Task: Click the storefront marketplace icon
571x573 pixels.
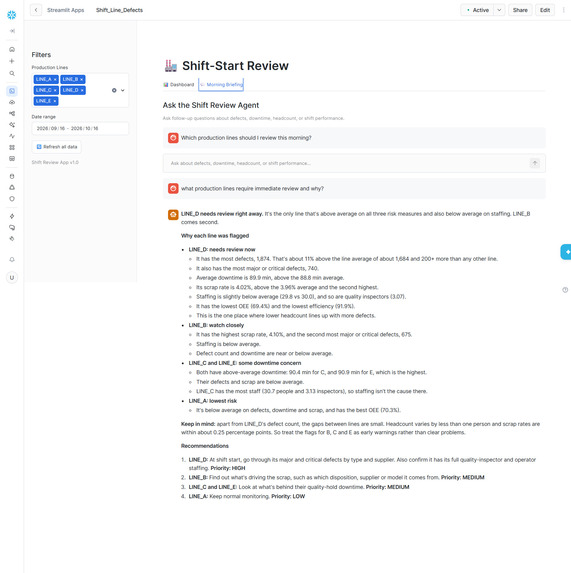Action: point(12,159)
